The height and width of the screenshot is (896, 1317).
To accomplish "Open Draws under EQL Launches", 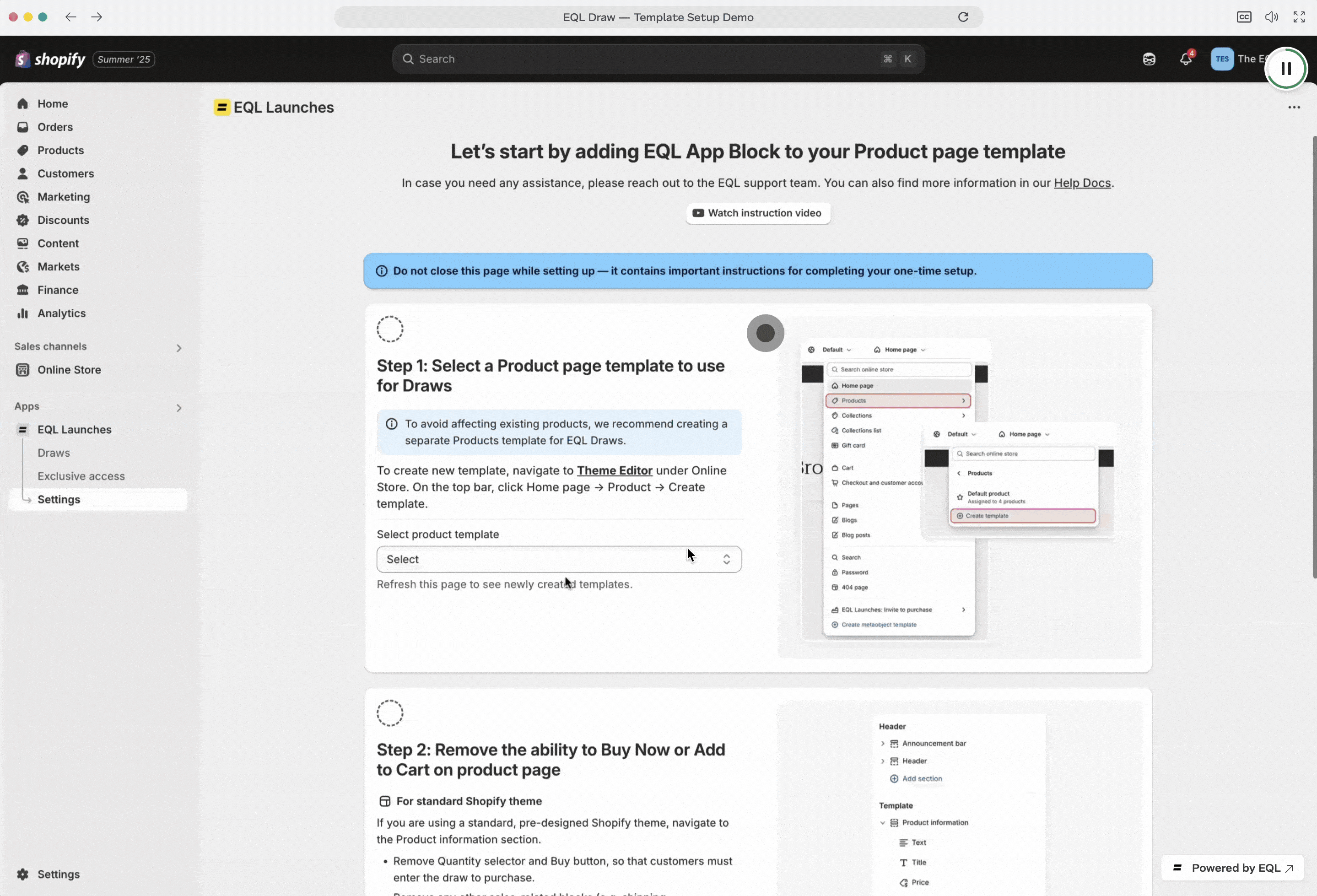I will coord(54,453).
